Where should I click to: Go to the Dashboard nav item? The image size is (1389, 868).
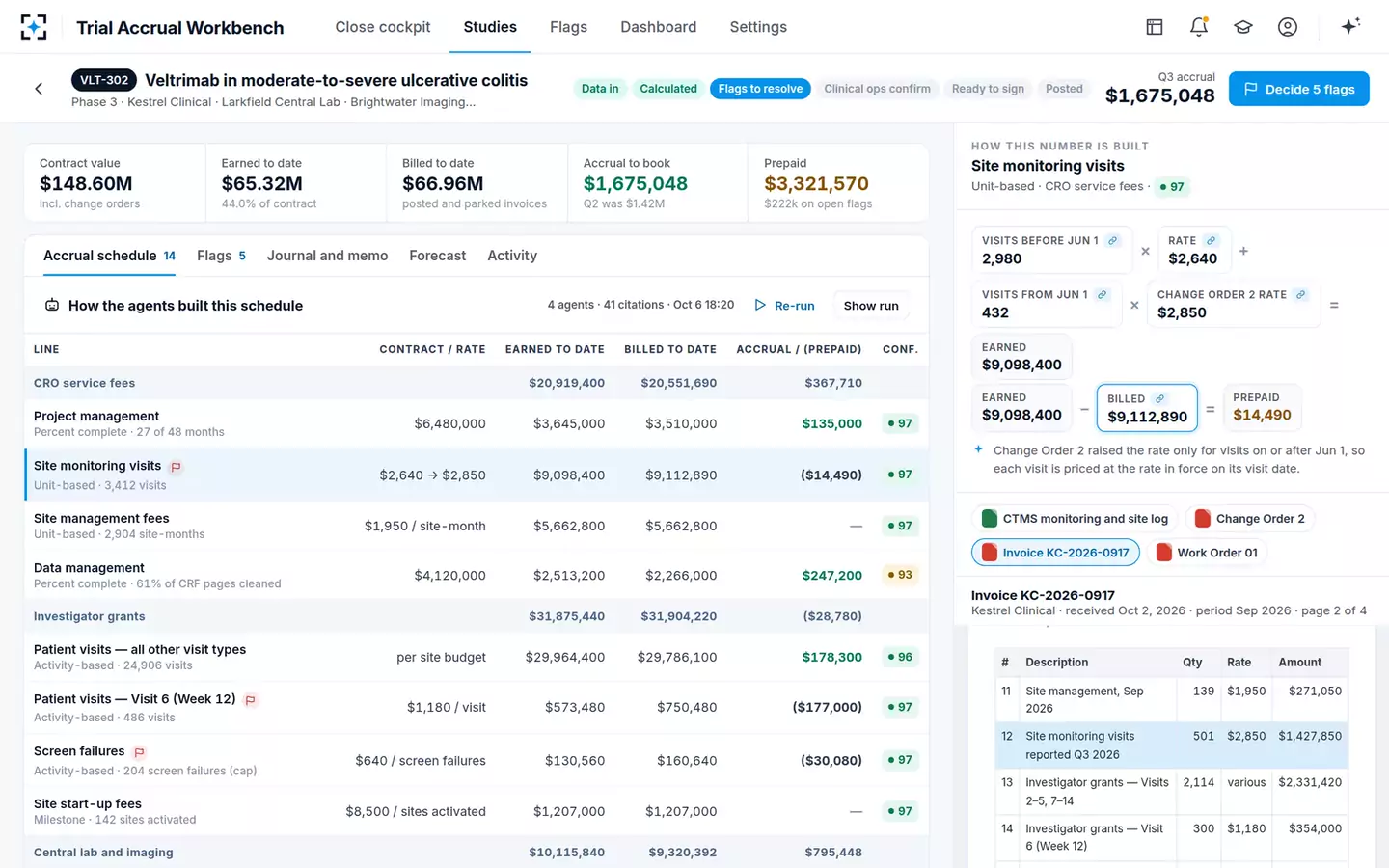659,27
